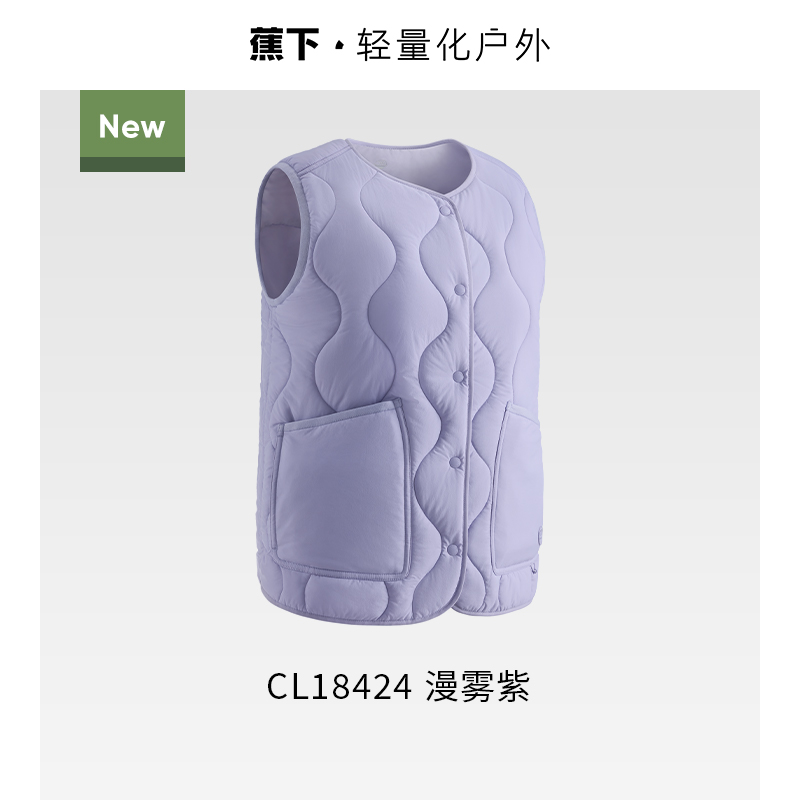
Task: Select the 漫雾紫 color name
Action: coord(478,686)
